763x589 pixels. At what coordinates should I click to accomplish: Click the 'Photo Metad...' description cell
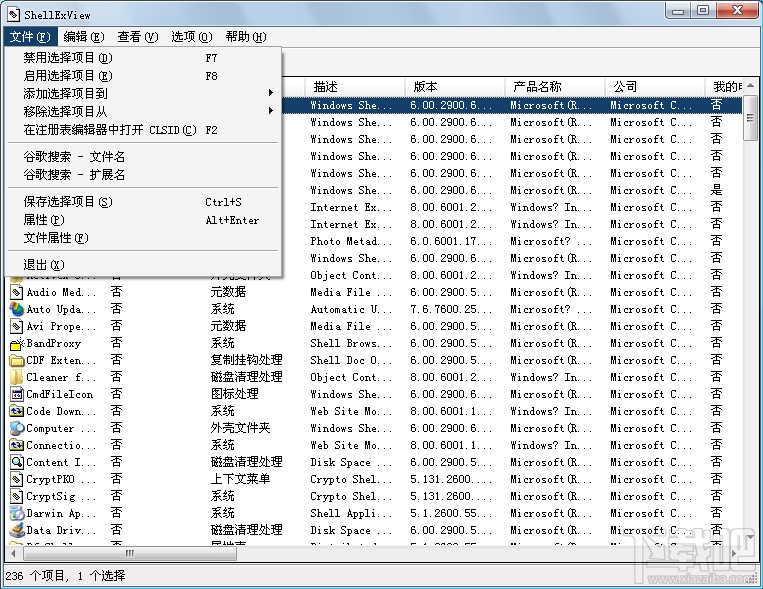[351, 241]
